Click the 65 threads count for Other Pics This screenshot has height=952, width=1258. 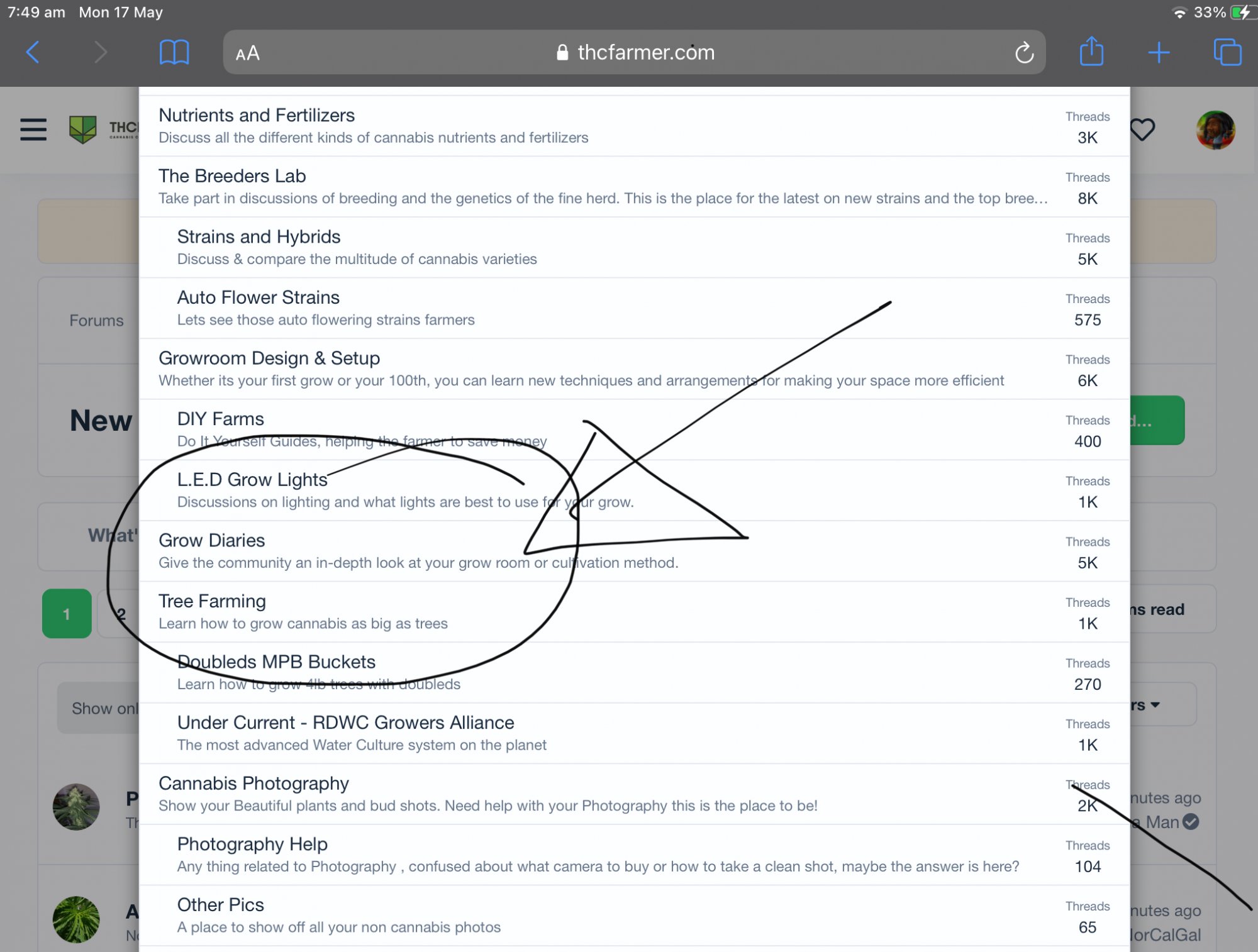tap(1088, 927)
